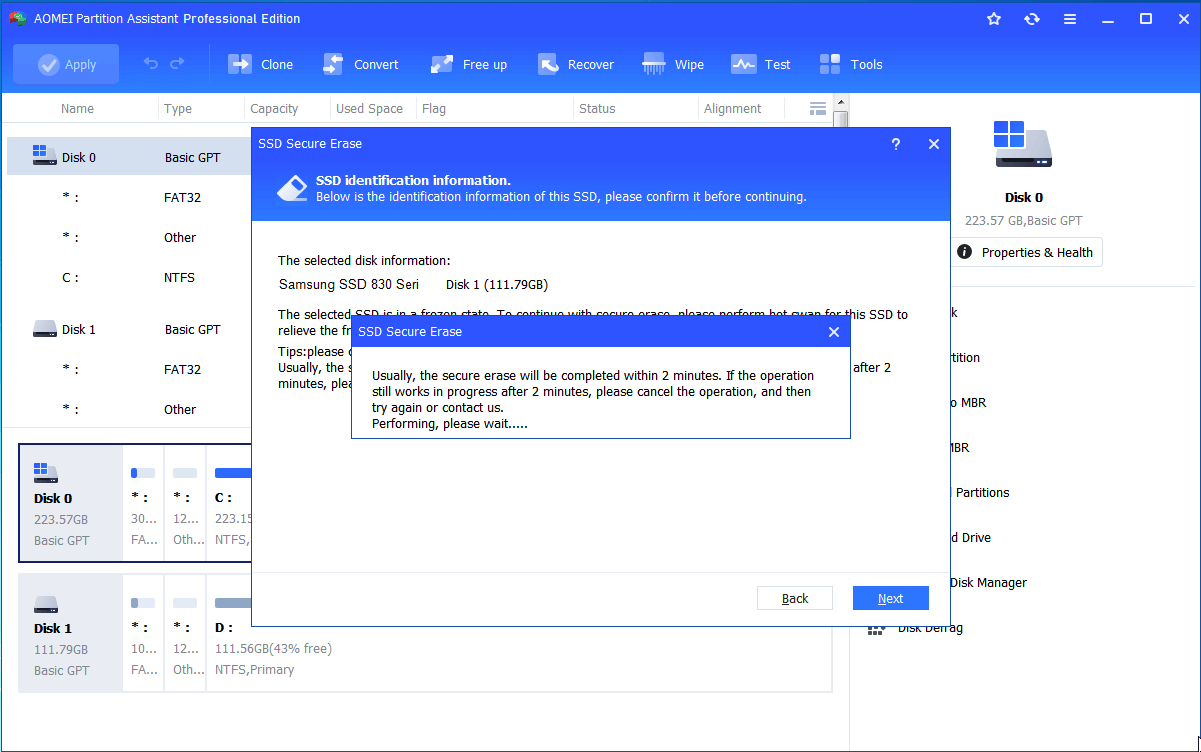The height and width of the screenshot is (752, 1201).
Task: Click the Properties & Health button
Action: [x=1024, y=252]
